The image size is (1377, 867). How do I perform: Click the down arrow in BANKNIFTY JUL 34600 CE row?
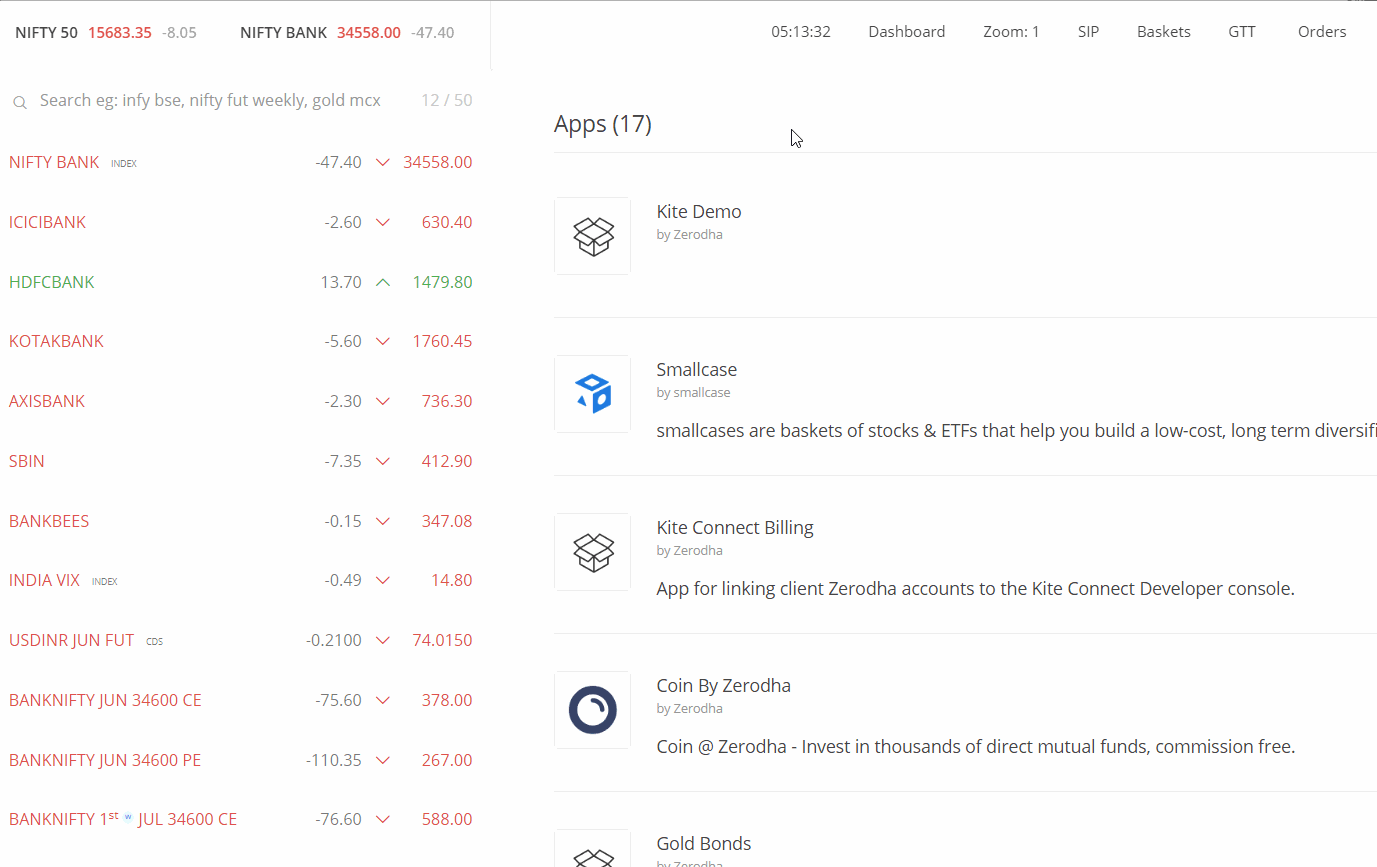coord(382,819)
